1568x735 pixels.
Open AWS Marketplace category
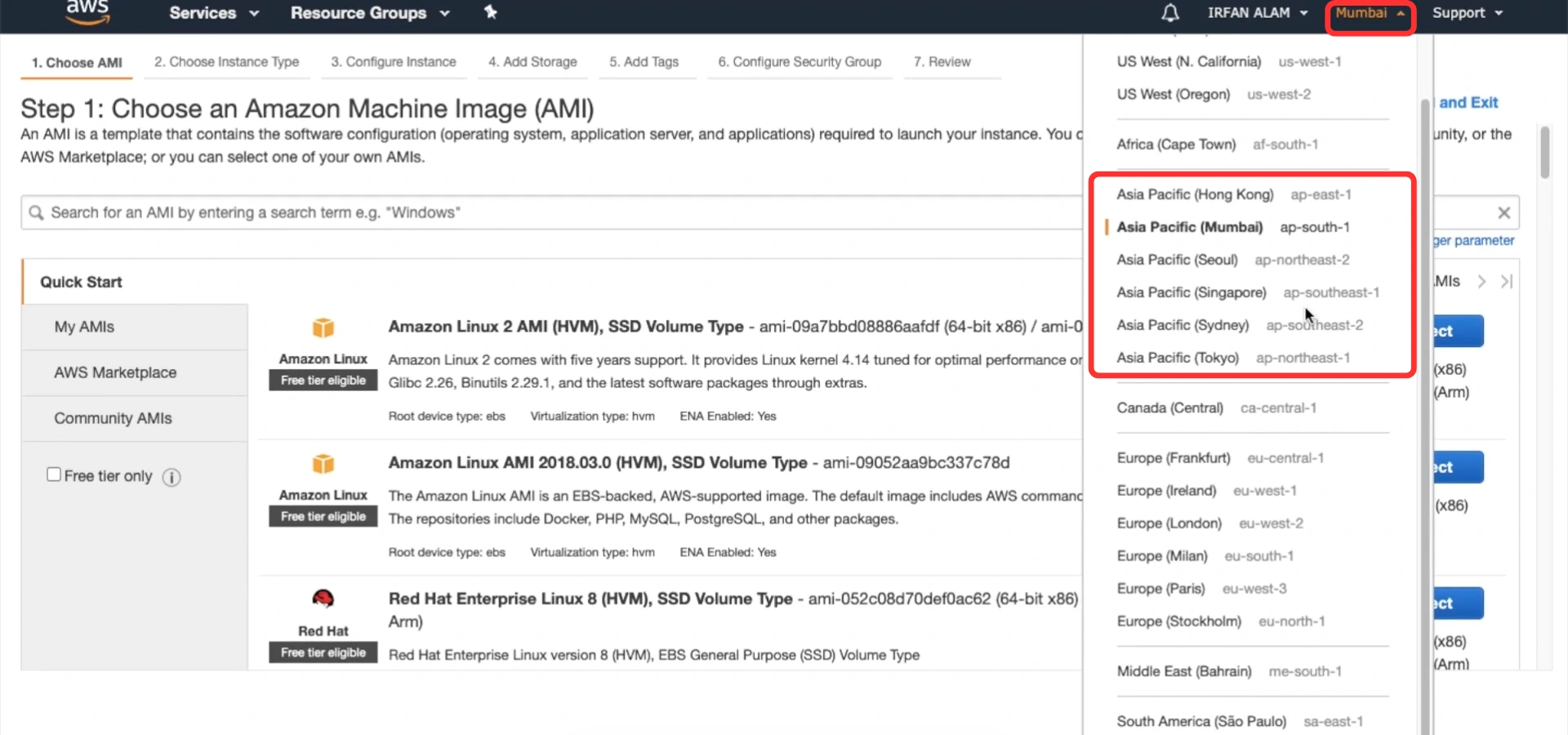pos(136,373)
